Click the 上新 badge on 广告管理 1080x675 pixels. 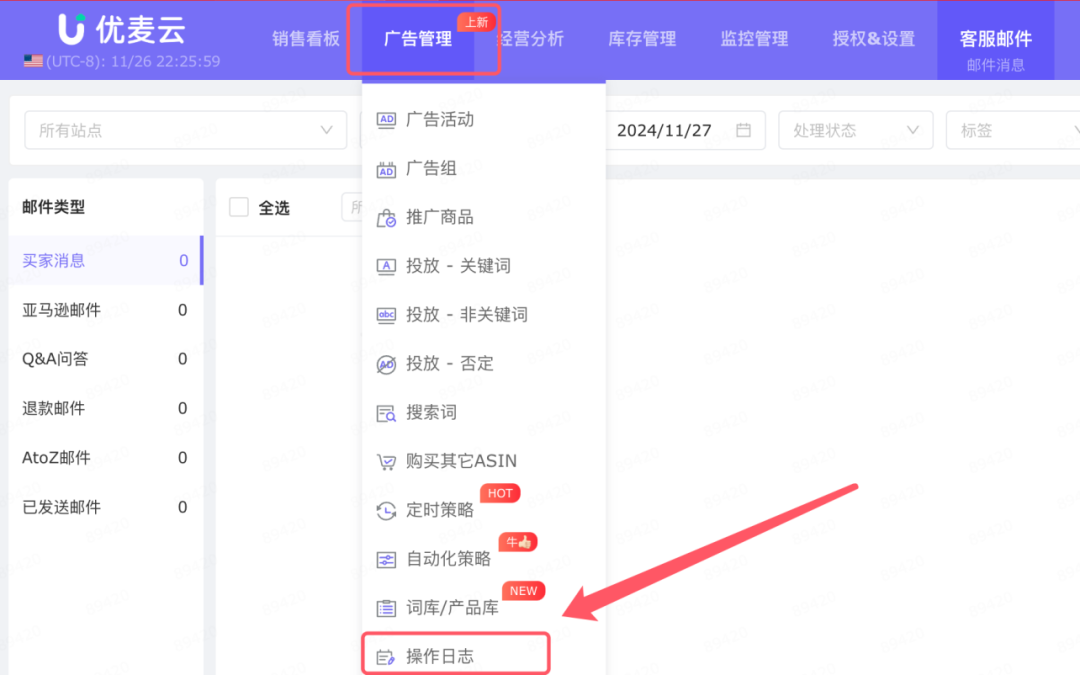click(x=477, y=22)
